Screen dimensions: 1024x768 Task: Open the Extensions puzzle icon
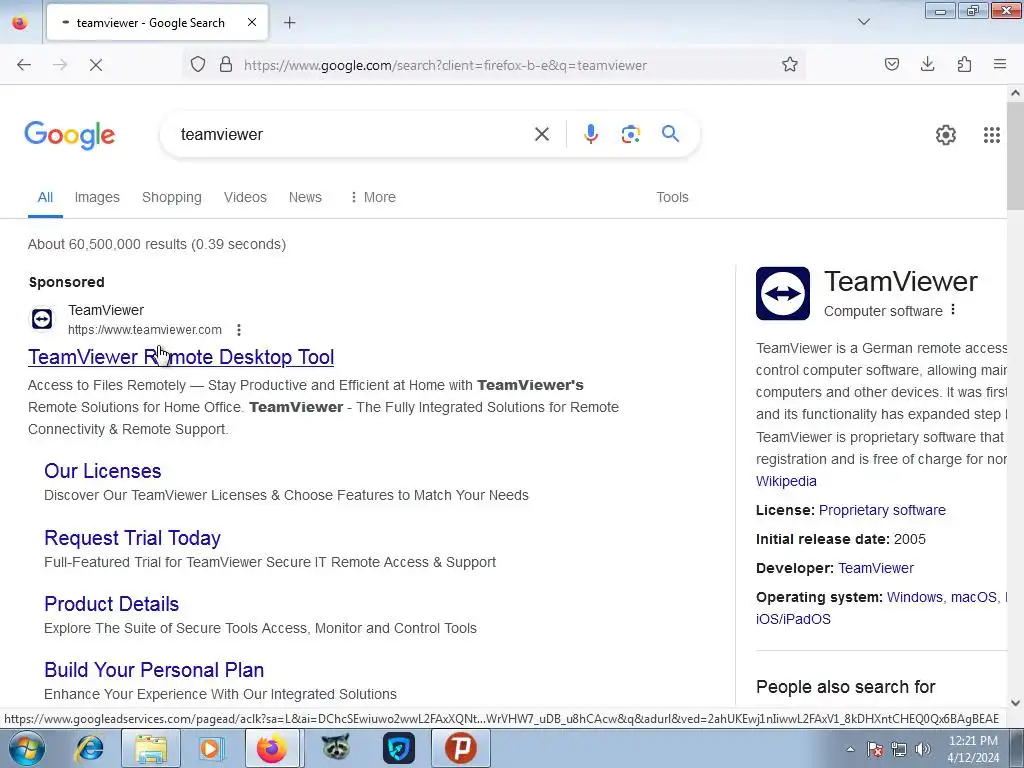pos(964,65)
